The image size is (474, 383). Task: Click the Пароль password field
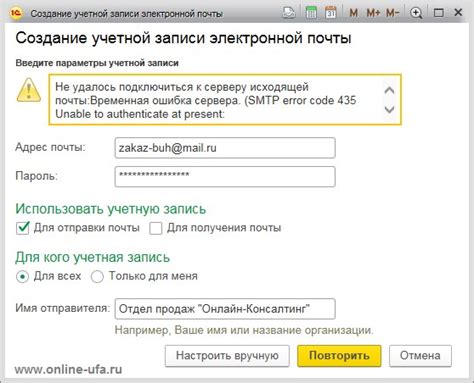click(x=225, y=176)
